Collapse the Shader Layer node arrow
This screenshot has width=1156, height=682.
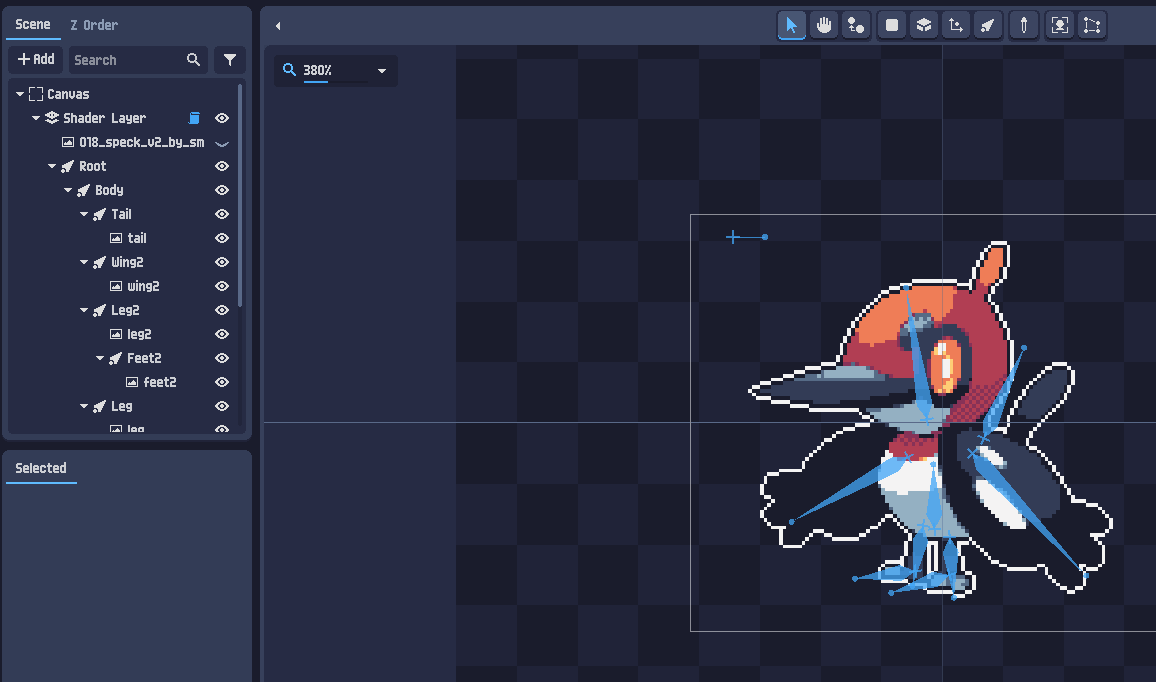tap(35, 118)
